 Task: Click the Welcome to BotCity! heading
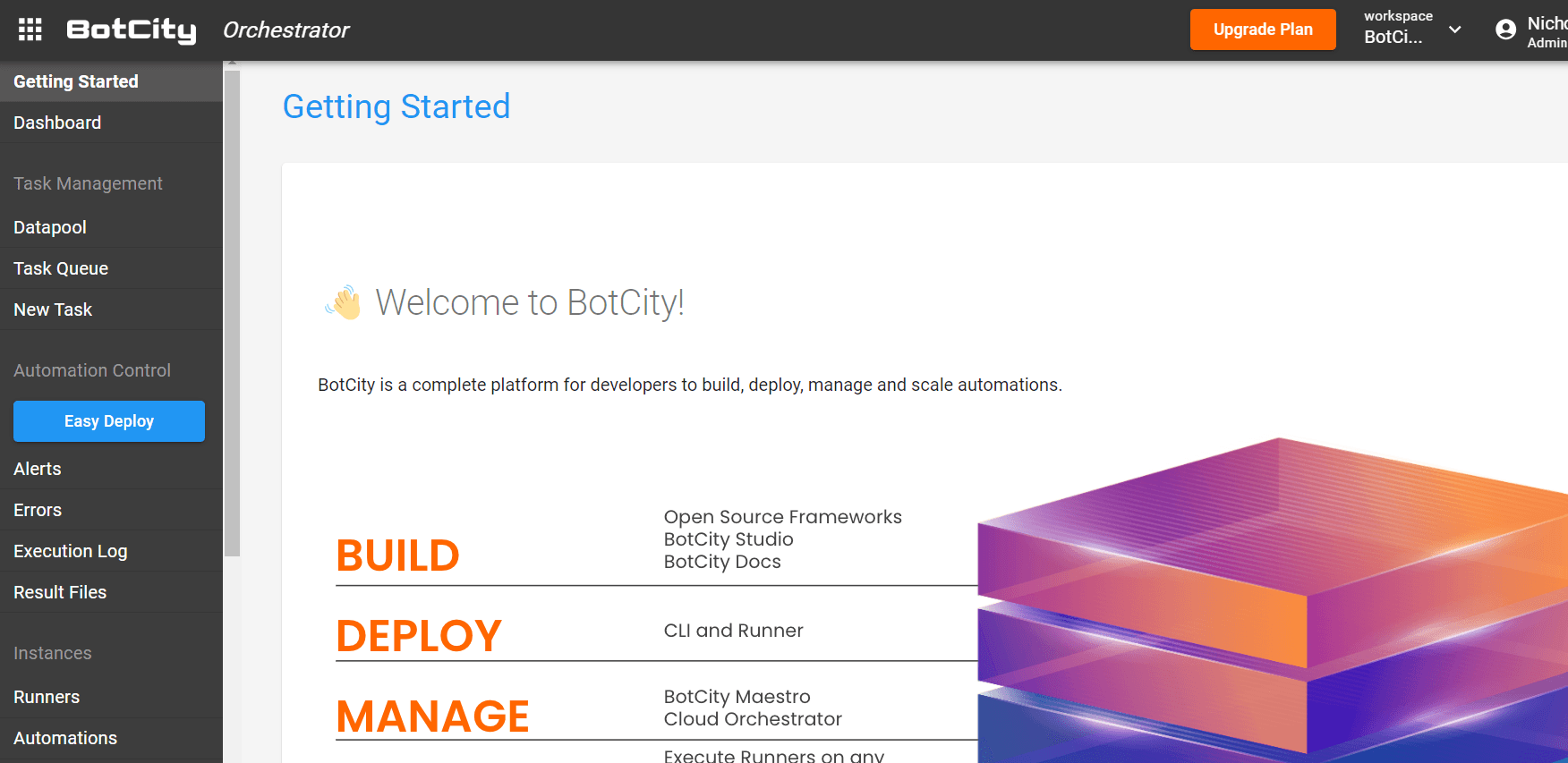(x=530, y=302)
